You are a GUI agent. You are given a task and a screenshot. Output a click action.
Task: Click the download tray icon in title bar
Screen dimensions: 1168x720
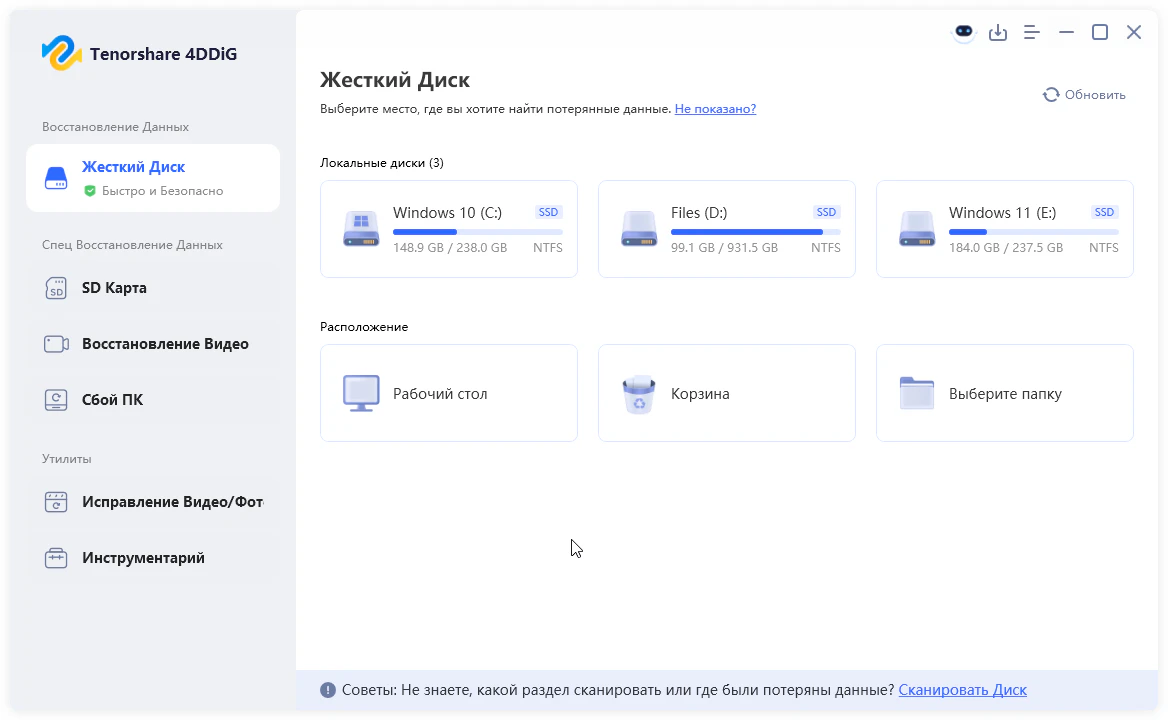point(997,33)
